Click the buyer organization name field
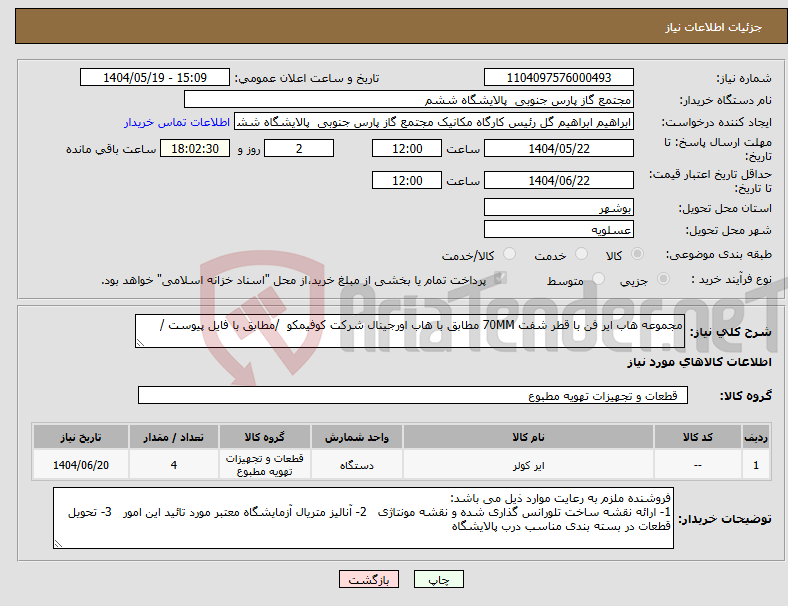 [x=409, y=99]
